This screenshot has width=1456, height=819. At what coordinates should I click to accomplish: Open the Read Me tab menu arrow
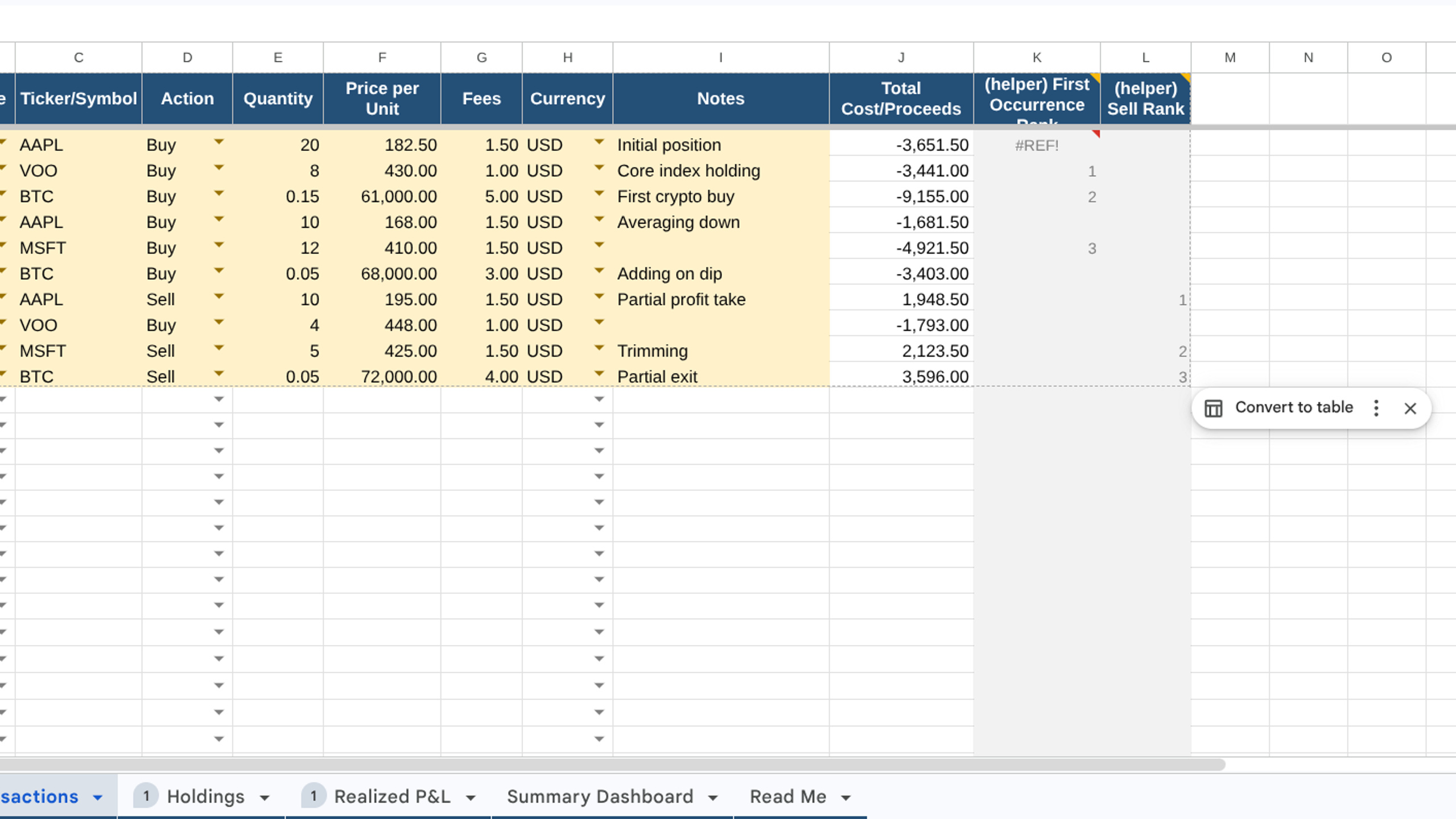point(846,798)
